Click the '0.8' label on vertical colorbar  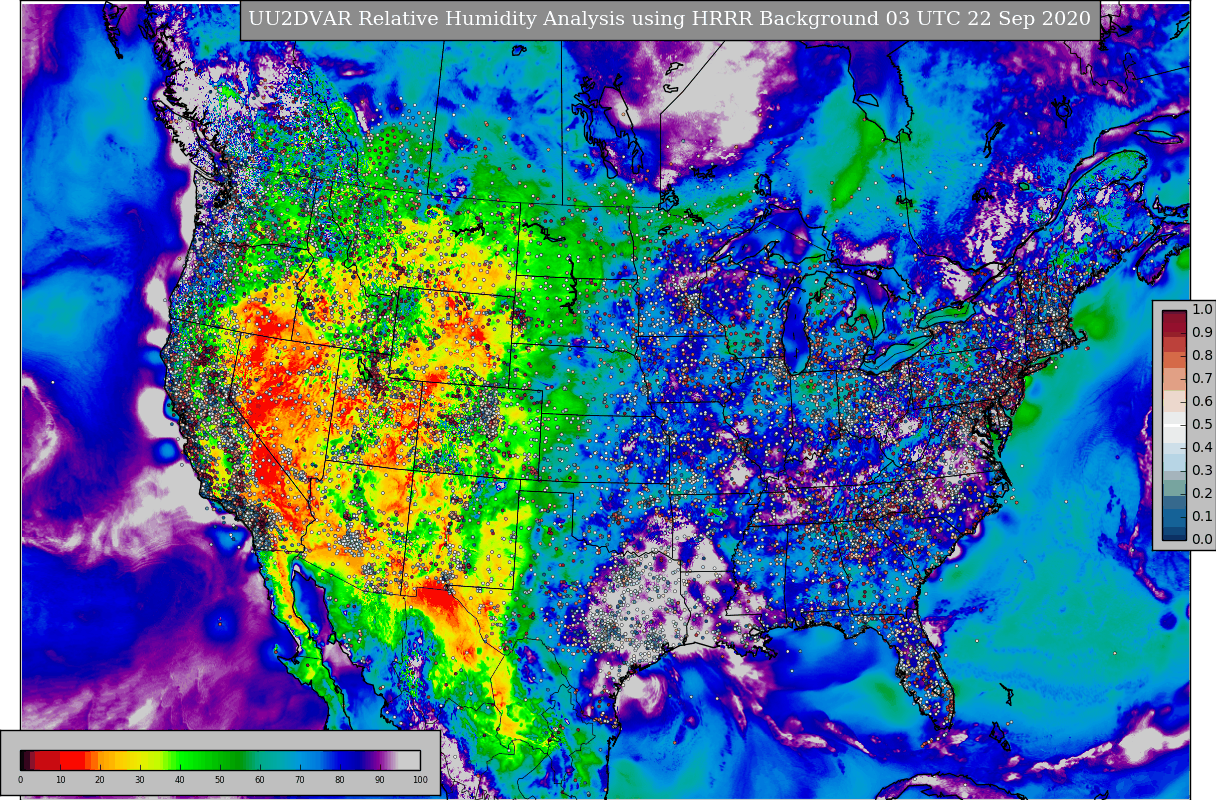pyautogui.click(x=1202, y=355)
